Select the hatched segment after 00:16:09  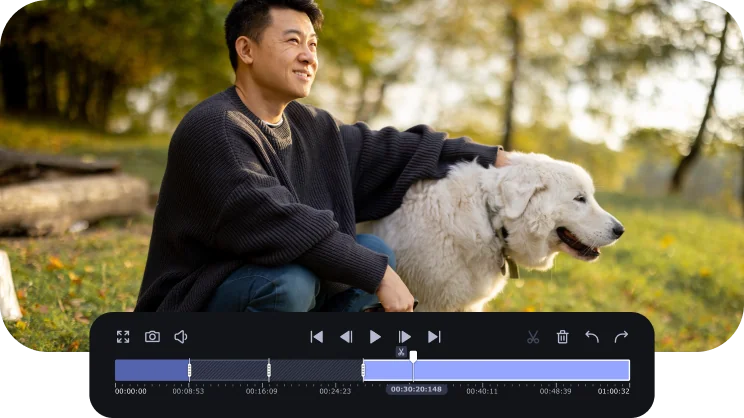coord(315,370)
